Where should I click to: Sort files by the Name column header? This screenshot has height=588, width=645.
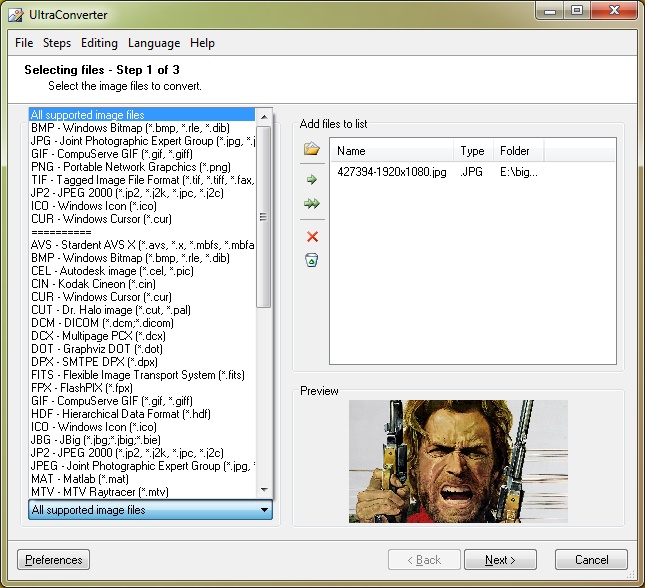pyautogui.click(x=392, y=151)
